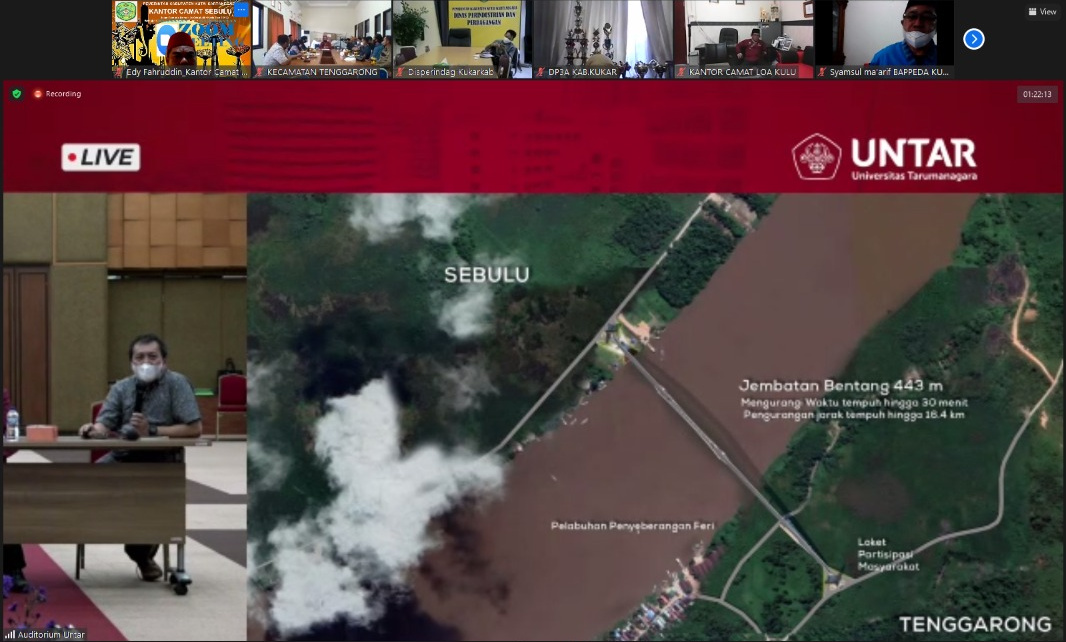Click the green encryption shield icon

tap(17, 94)
